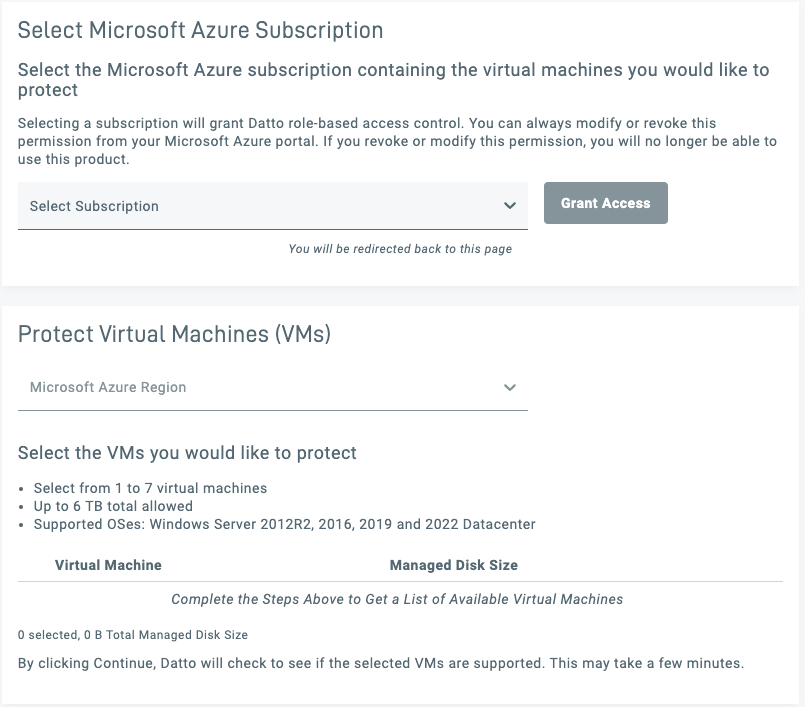Click the '0 selected, 0 B' status text
The width and height of the screenshot is (805, 707).
pos(133,635)
